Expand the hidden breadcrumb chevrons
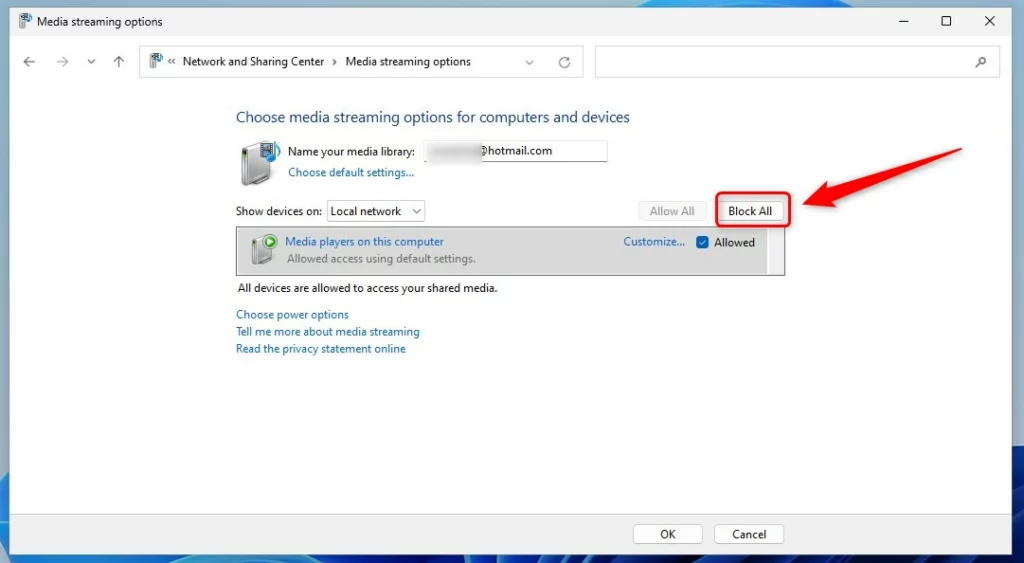Screen dimensions: 1024x563 [172, 61]
